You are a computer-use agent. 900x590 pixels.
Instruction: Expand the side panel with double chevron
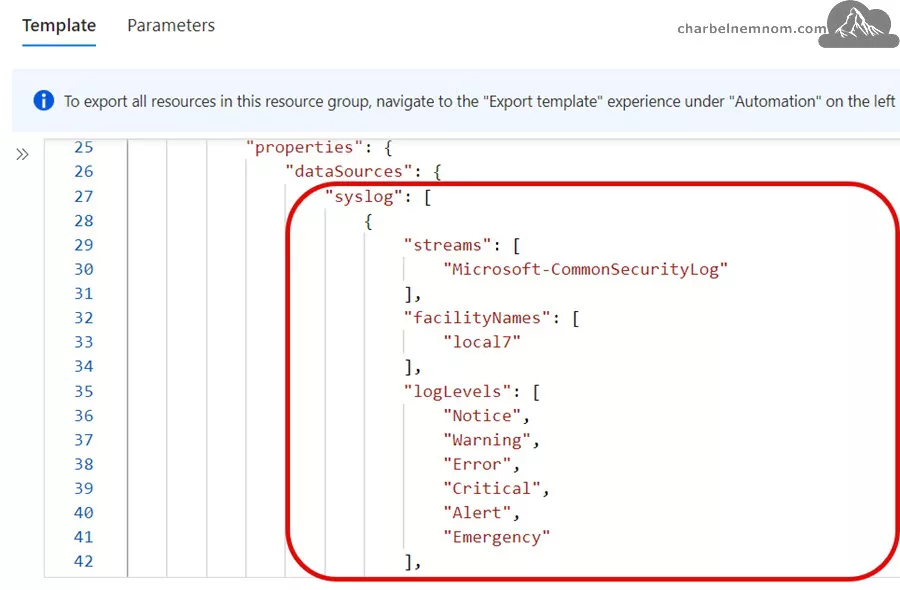22,154
